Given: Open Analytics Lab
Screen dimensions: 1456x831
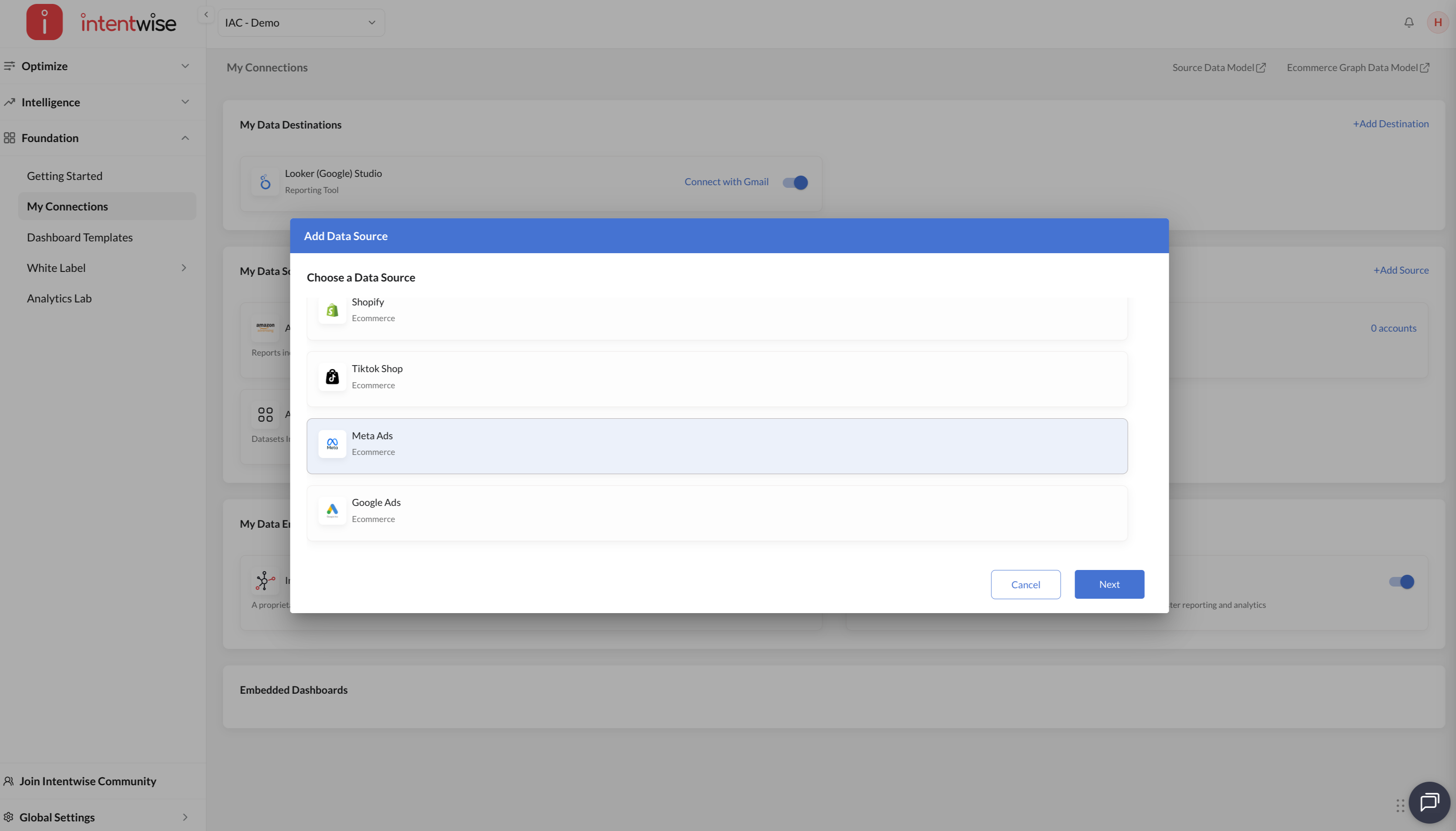Looking at the screenshot, I should coord(59,298).
